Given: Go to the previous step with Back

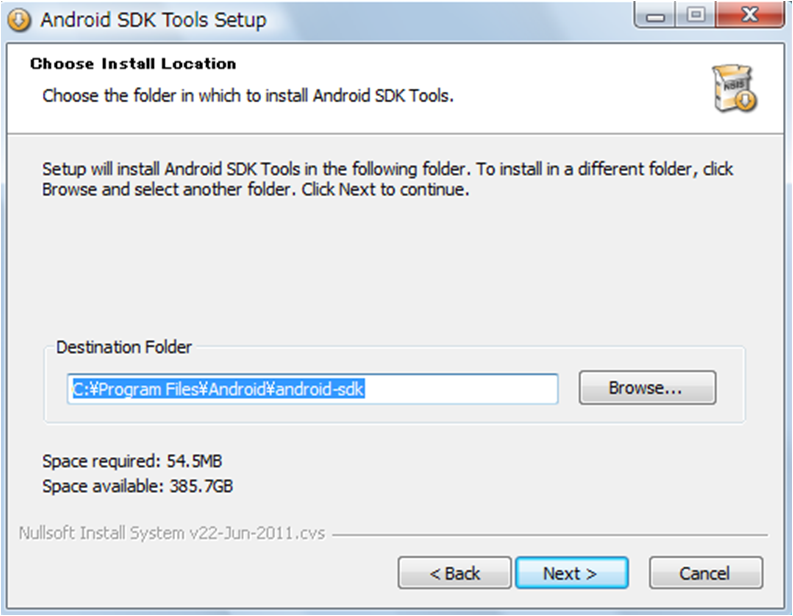Looking at the screenshot, I should (x=454, y=573).
